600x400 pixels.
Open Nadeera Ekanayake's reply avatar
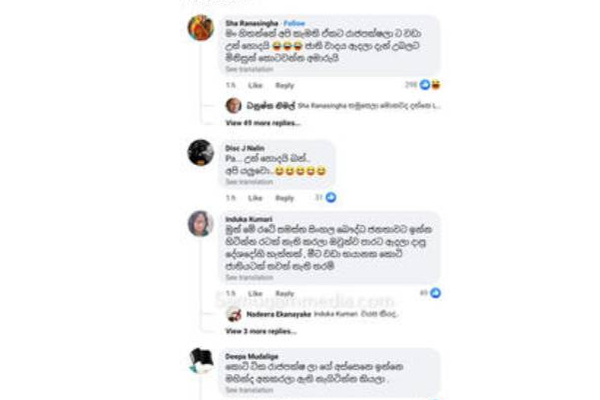pyautogui.click(x=233, y=314)
